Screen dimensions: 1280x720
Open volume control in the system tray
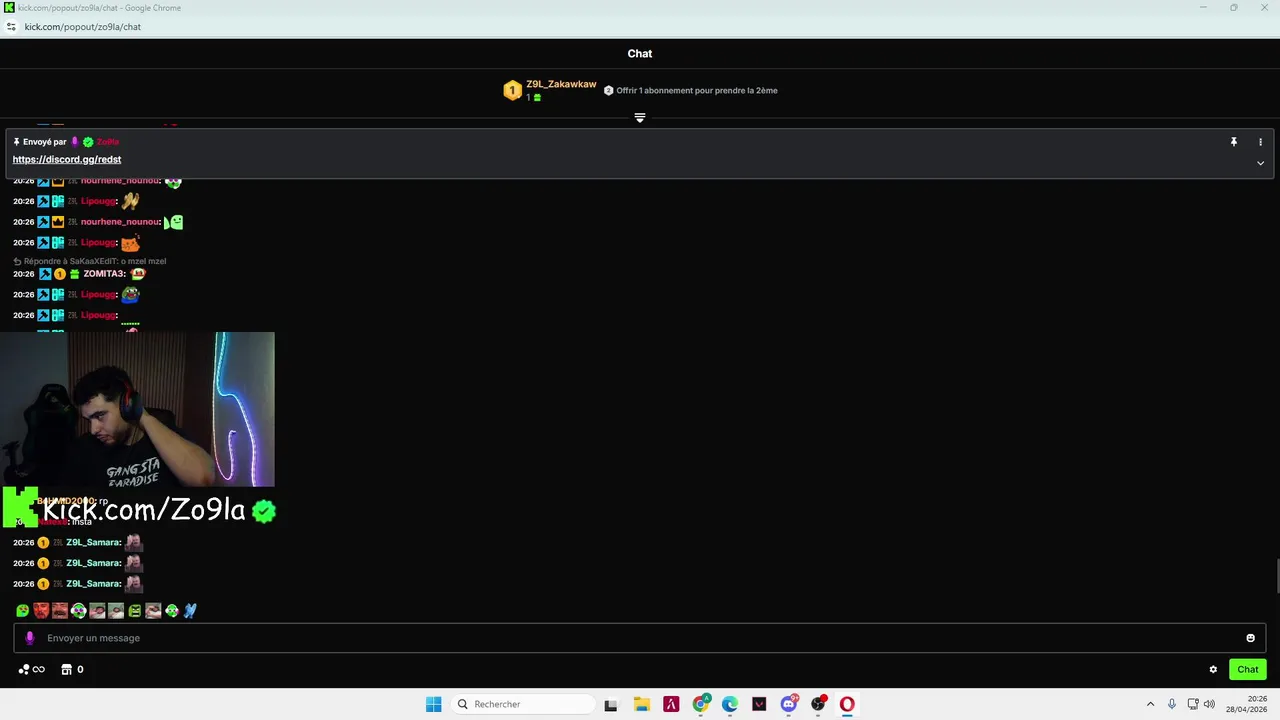tap(1209, 704)
